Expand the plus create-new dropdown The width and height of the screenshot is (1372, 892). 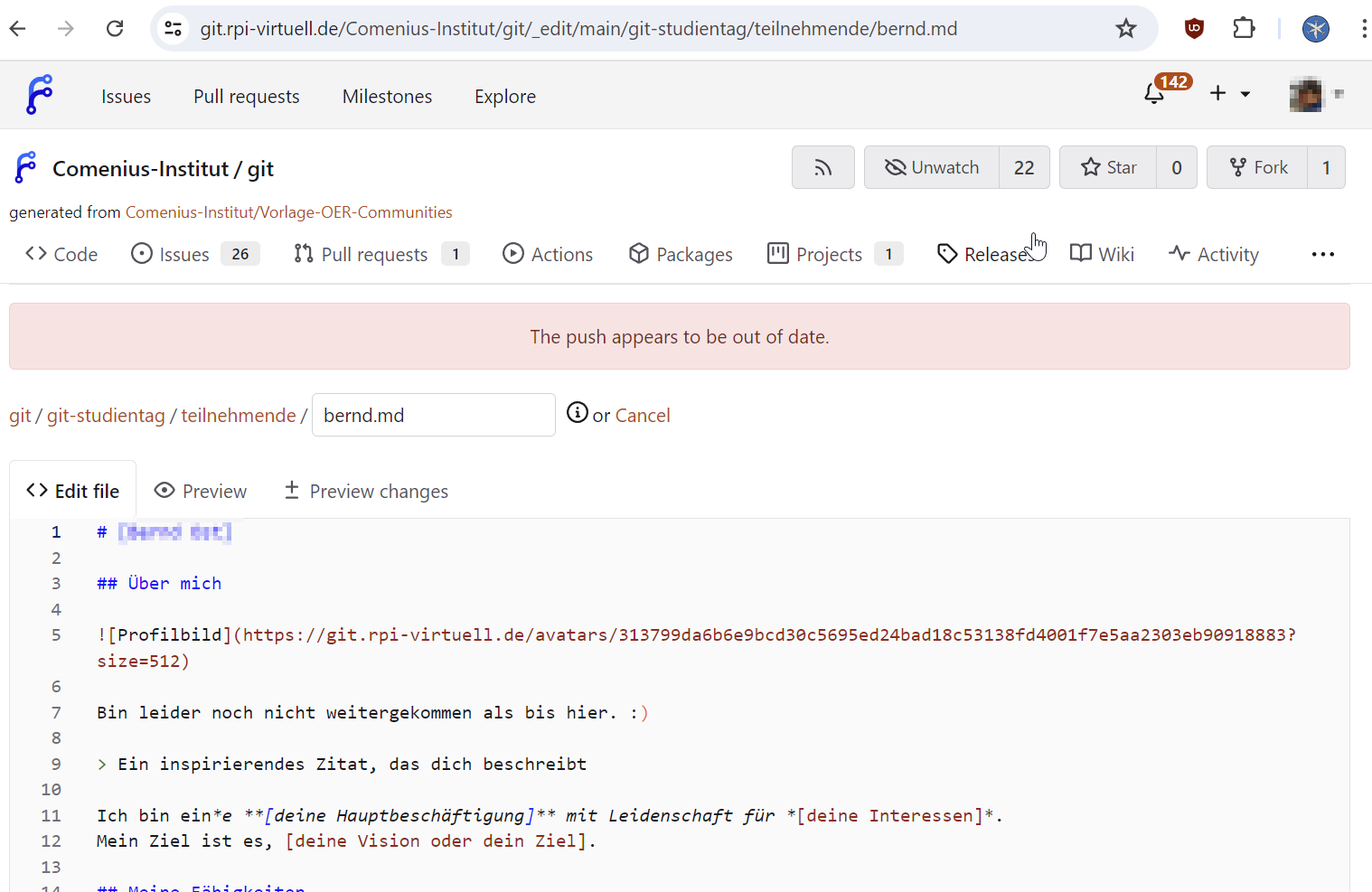[x=1229, y=93]
